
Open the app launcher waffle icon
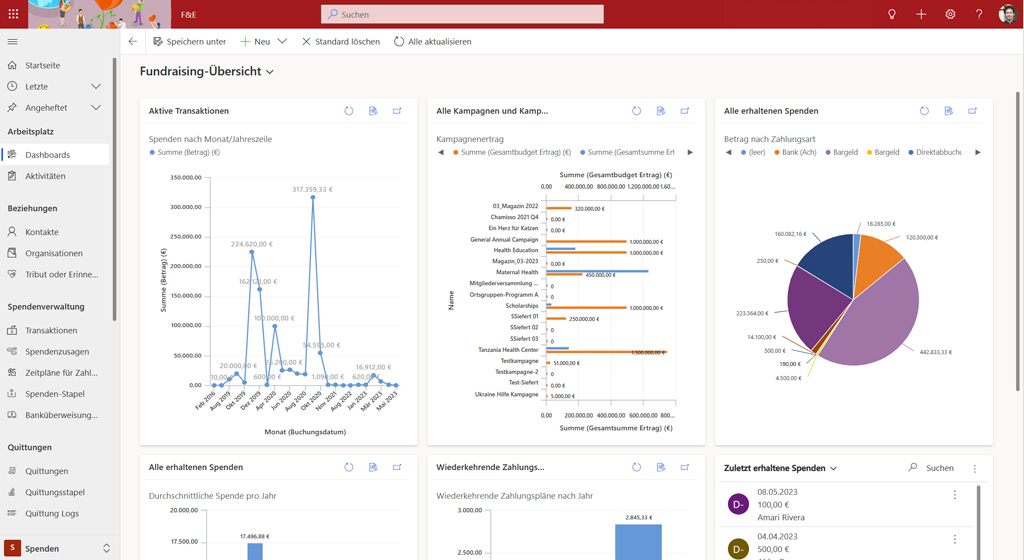13,14
